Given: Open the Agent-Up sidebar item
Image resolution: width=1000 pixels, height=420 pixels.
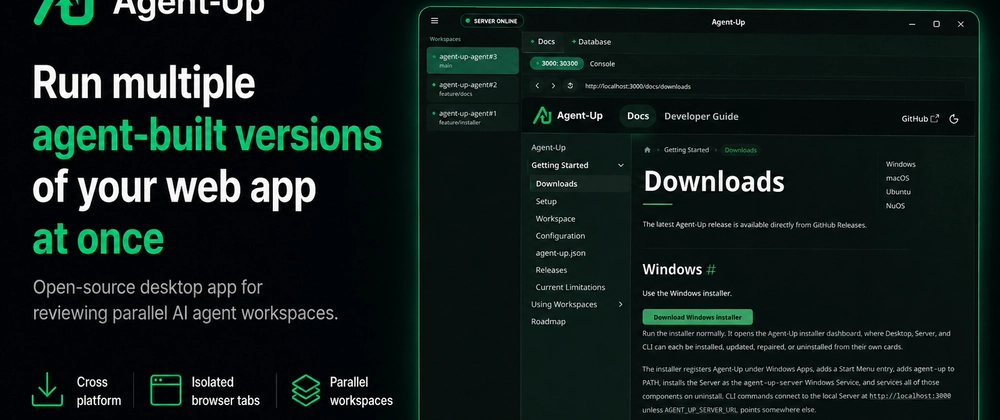Looking at the screenshot, I should (x=548, y=148).
